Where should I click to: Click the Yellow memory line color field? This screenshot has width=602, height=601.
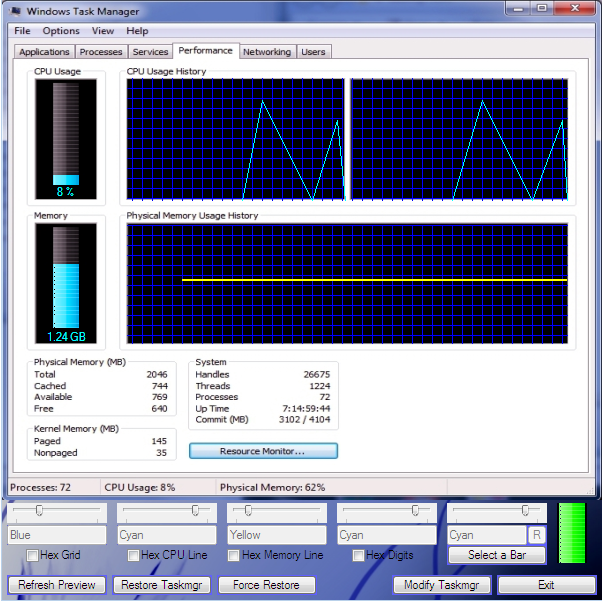coord(277,535)
